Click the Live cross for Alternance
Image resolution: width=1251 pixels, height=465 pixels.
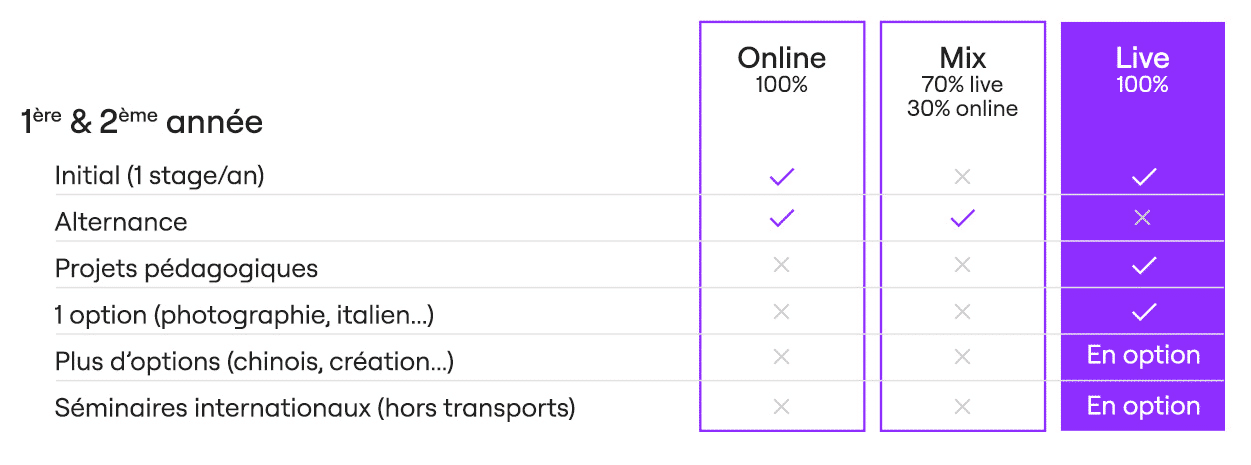[x=1143, y=218]
